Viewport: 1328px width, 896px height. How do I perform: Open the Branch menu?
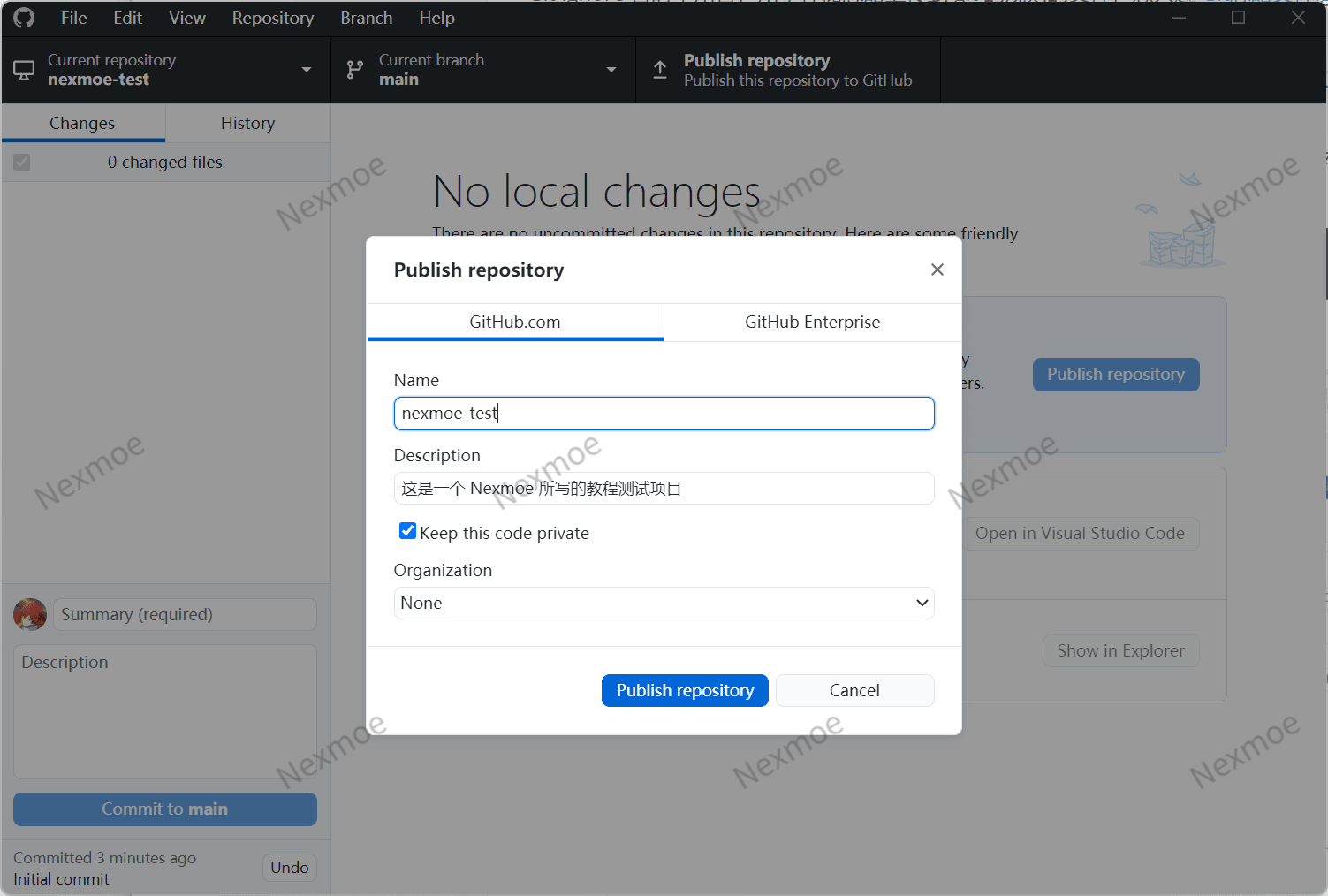click(366, 18)
